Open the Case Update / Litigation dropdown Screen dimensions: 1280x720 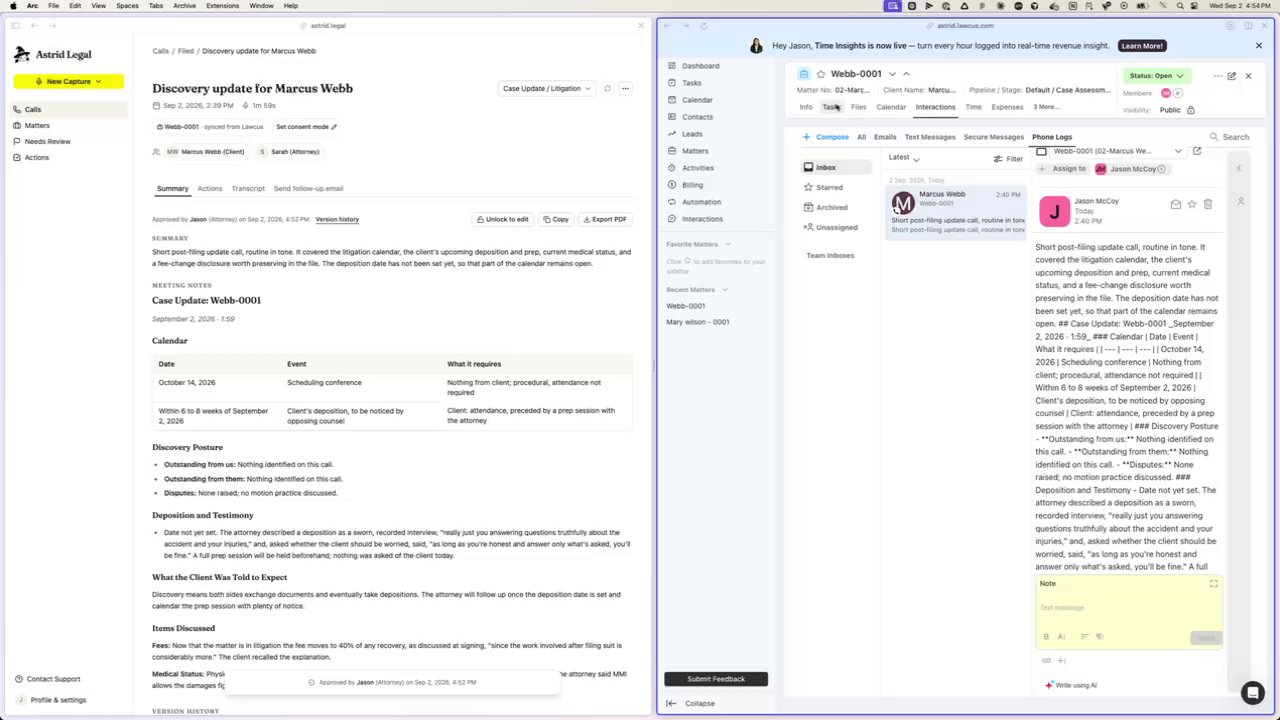(547, 88)
